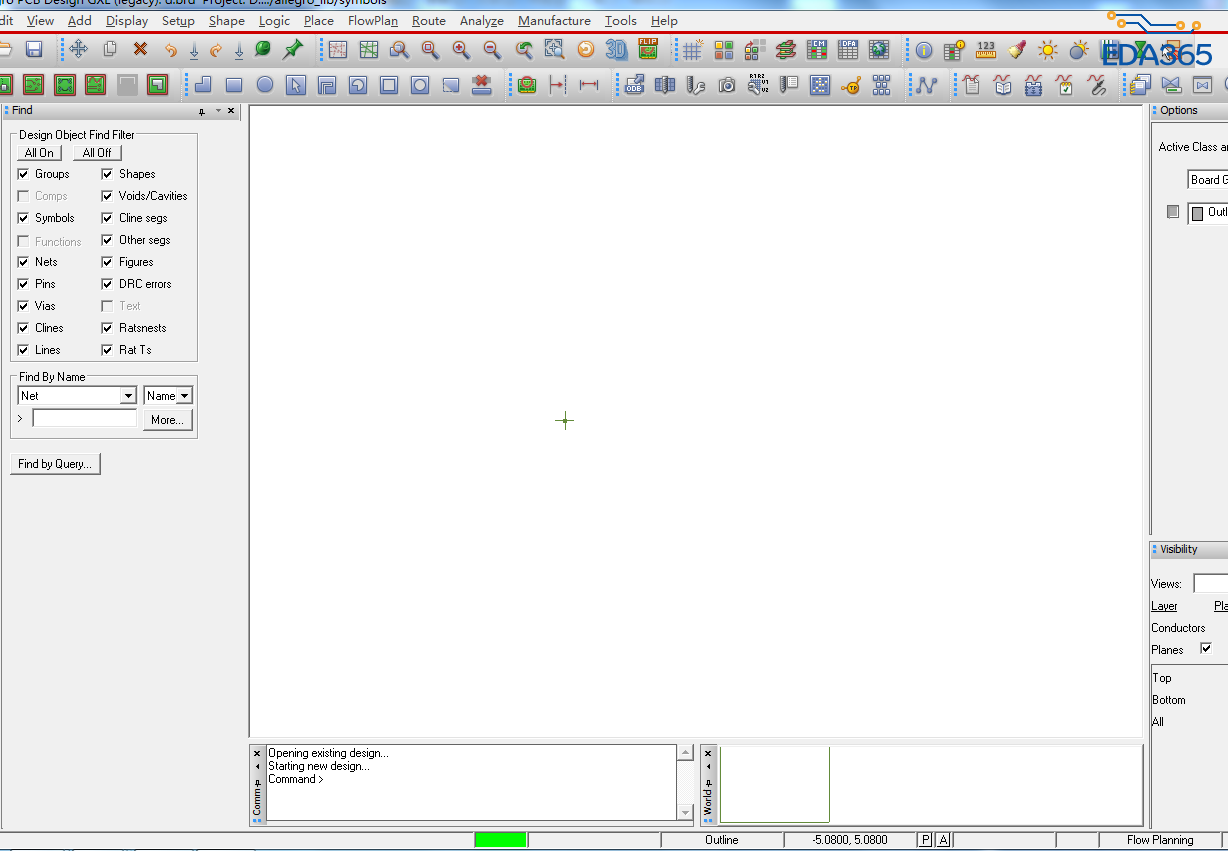
Task: Click the orange TP testpoint icon
Action: click(851, 85)
